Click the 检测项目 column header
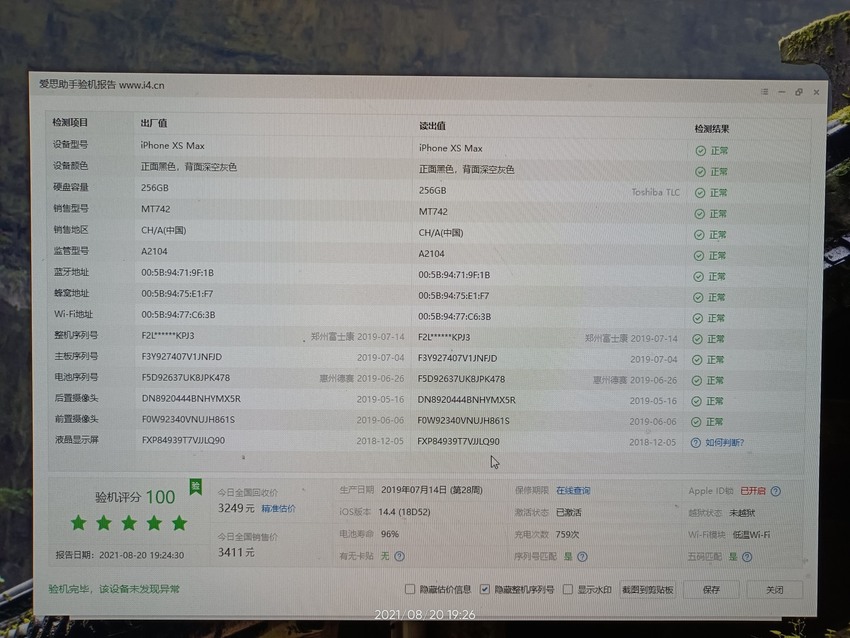This screenshot has height=638, width=850. 70,123
